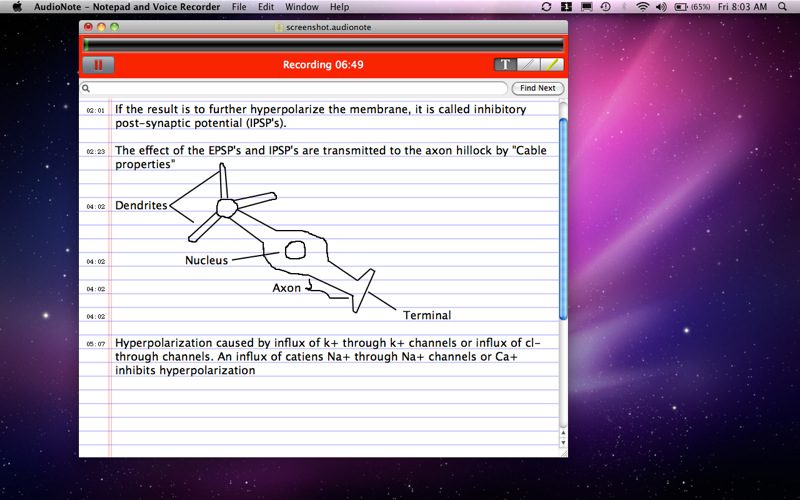The width and height of the screenshot is (800, 500).
Task: Click the display menu bar icon
Action: click(x=587, y=7)
